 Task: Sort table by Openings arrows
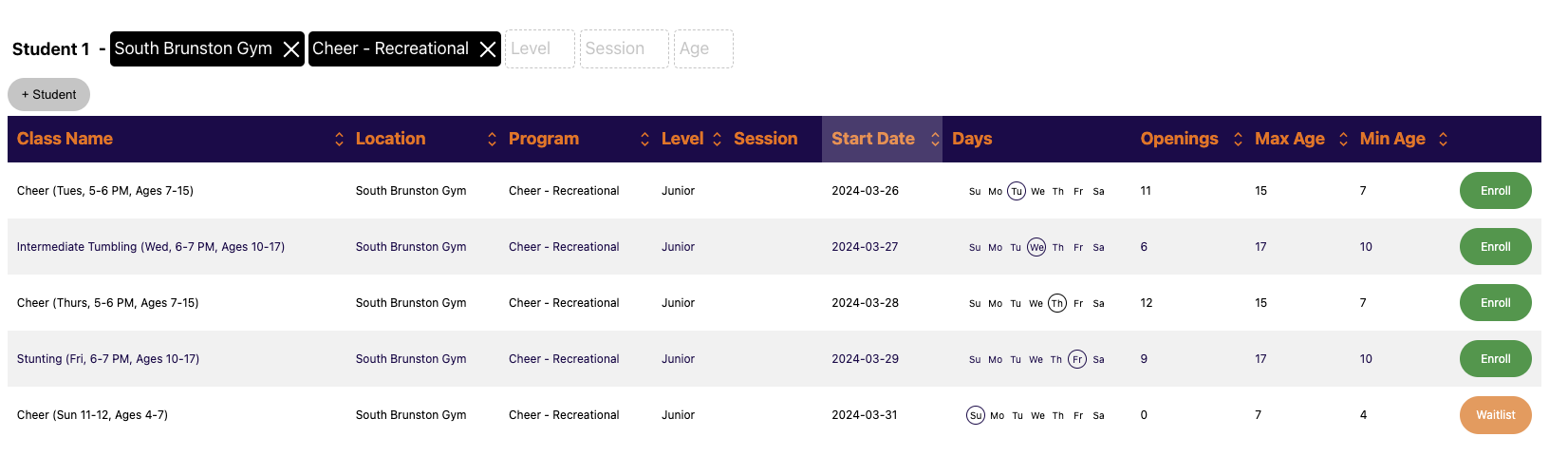click(1238, 140)
